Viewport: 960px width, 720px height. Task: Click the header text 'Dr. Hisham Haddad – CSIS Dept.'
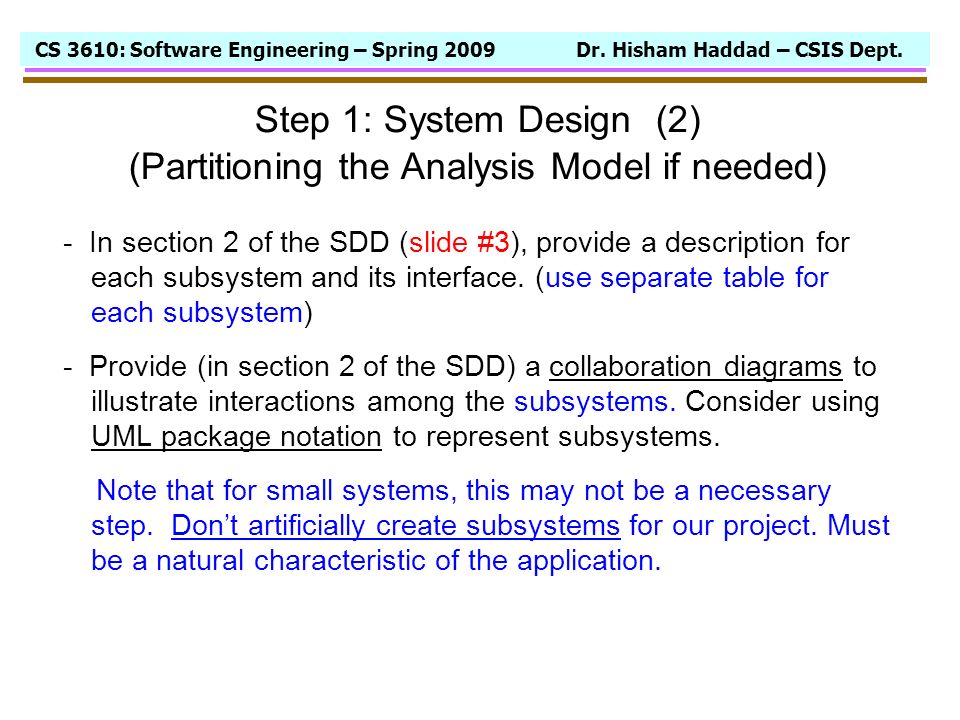coord(740,50)
